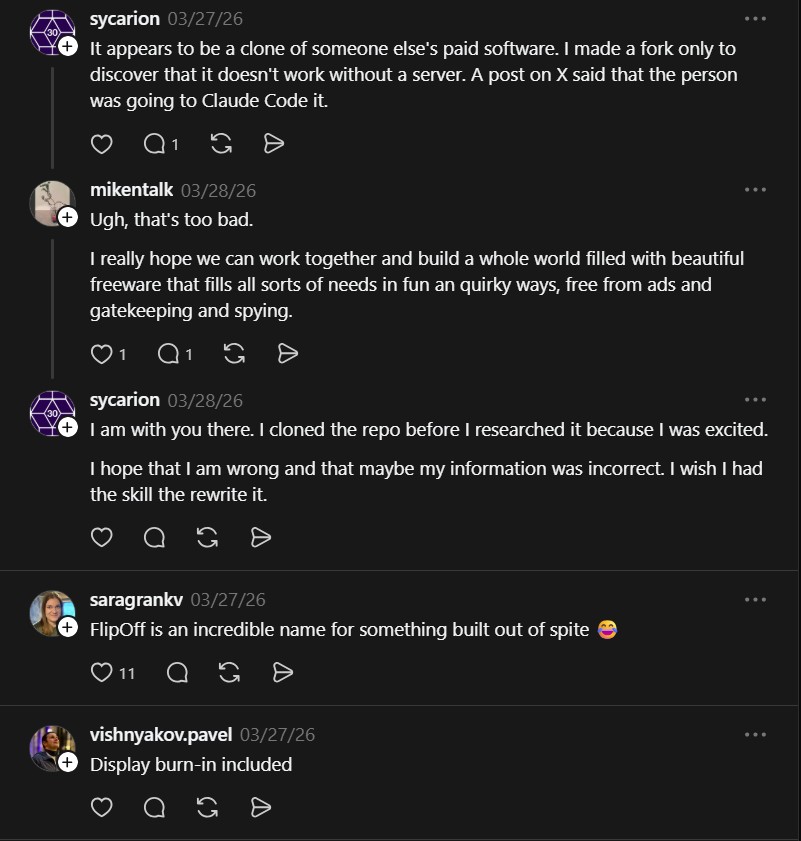
Task: Reply to sycarion's second comment
Action: [154, 537]
